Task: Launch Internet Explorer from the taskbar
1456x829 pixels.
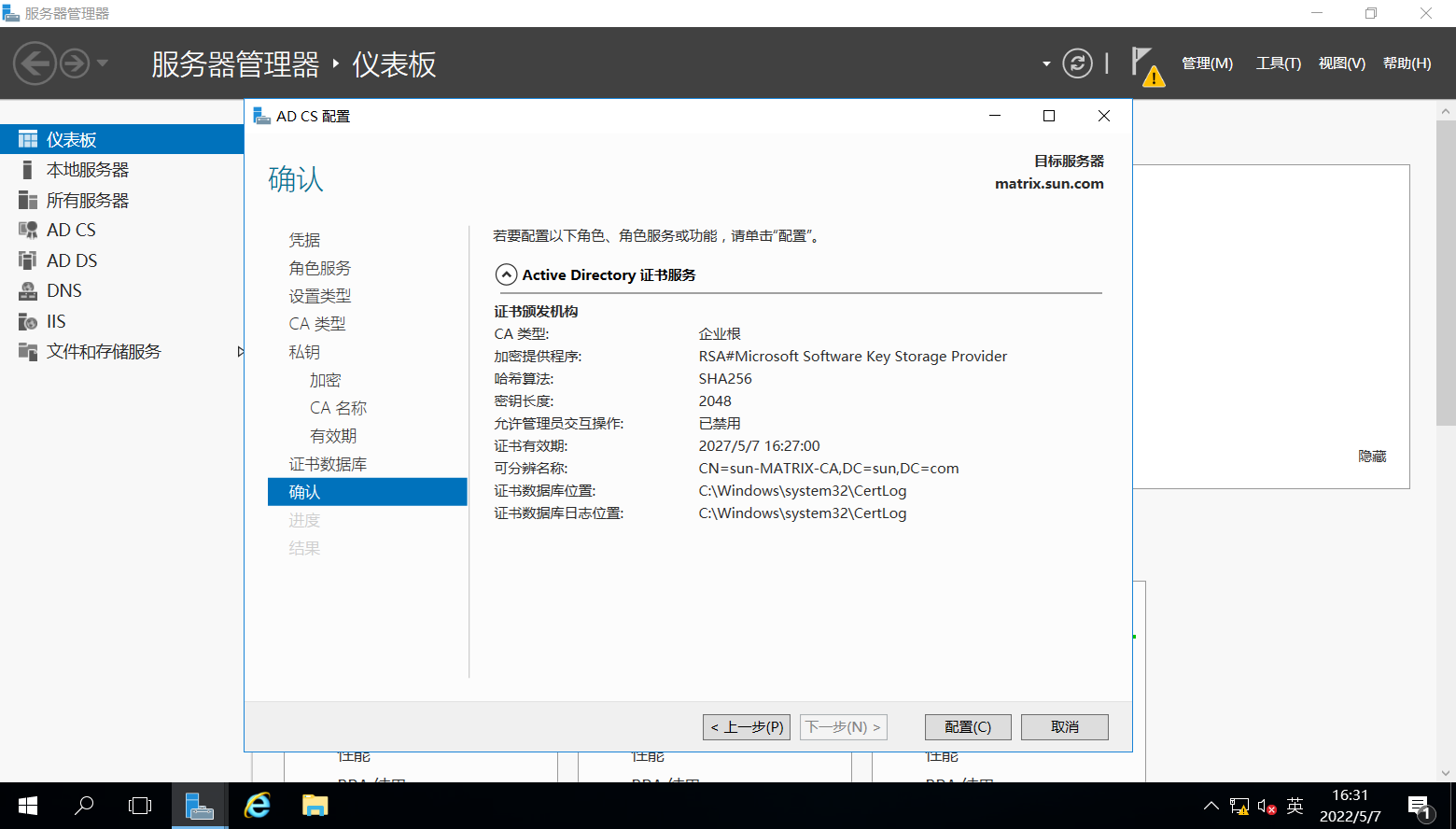Action: pos(258,806)
